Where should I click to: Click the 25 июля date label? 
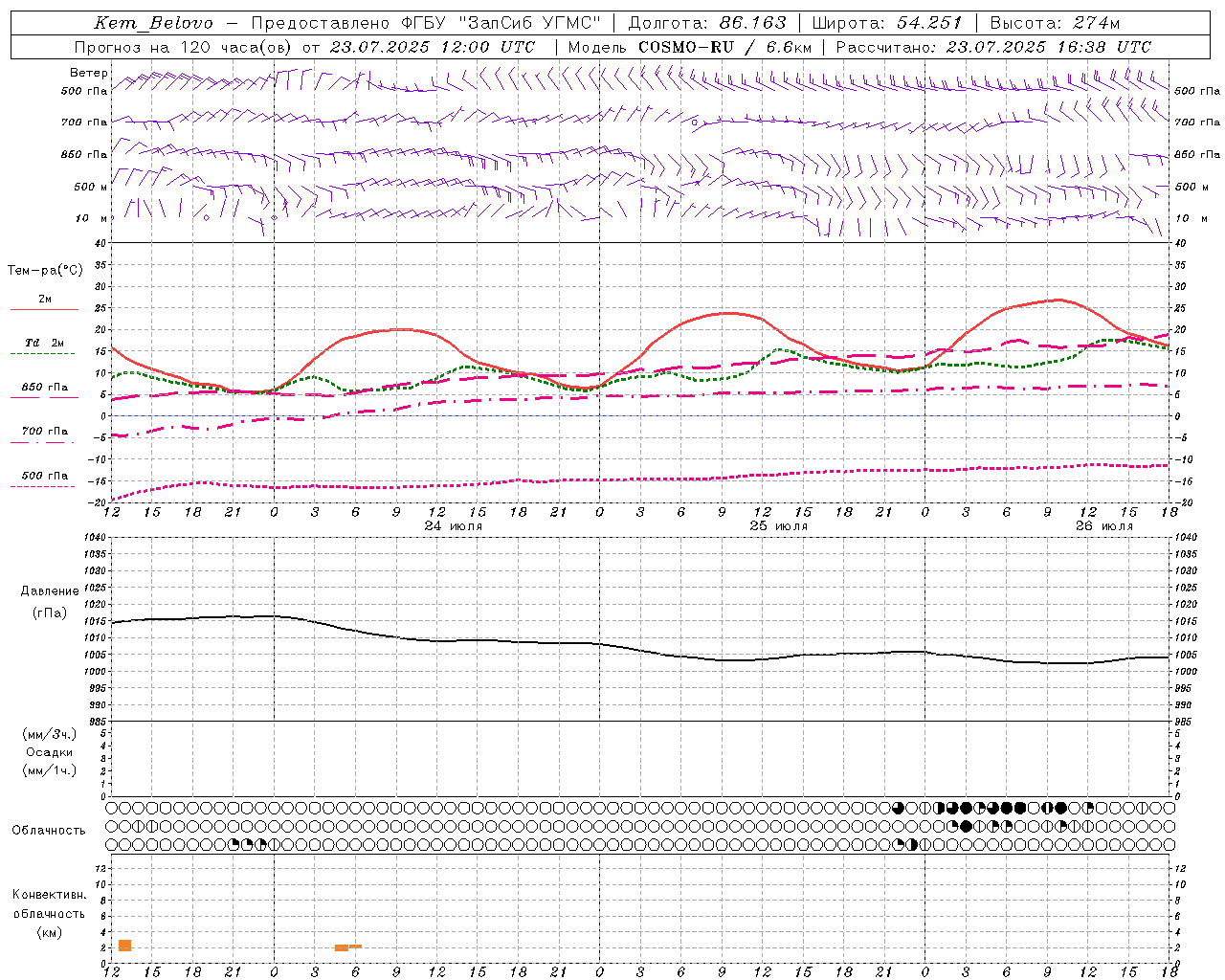tap(779, 526)
